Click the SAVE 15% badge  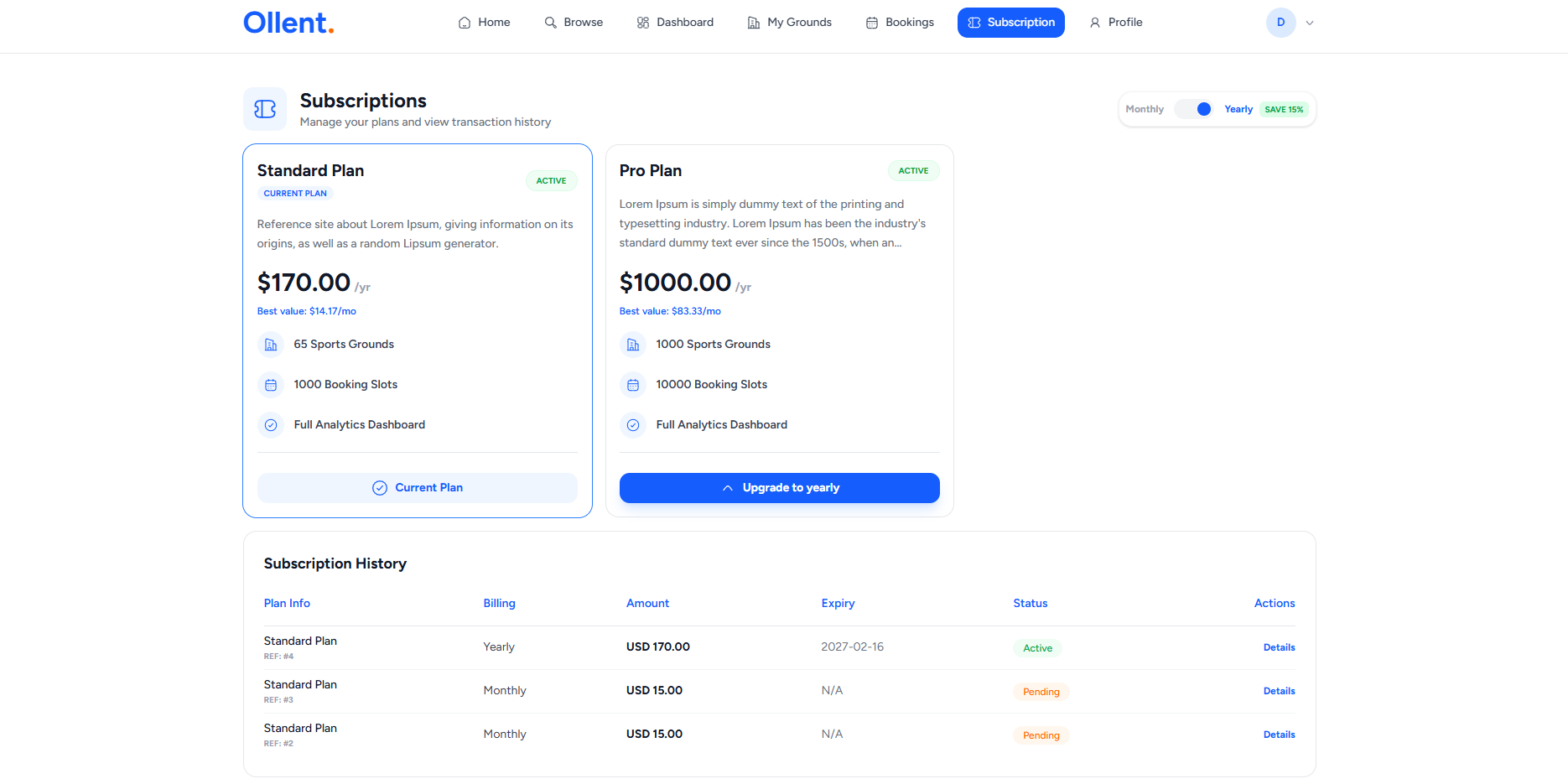click(1284, 110)
